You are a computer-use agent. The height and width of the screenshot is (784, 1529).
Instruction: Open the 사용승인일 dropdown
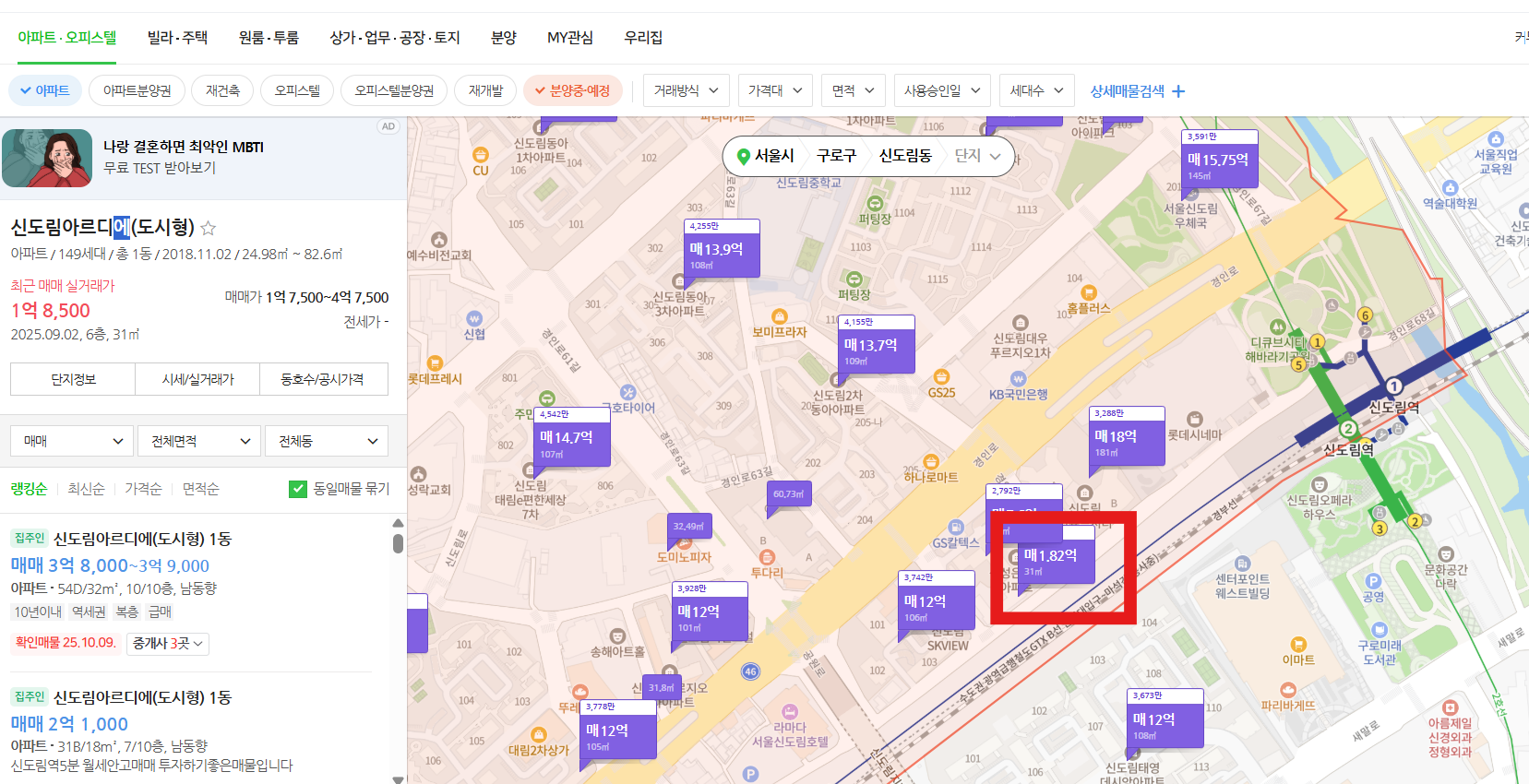pyautogui.click(x=942, y=90)
